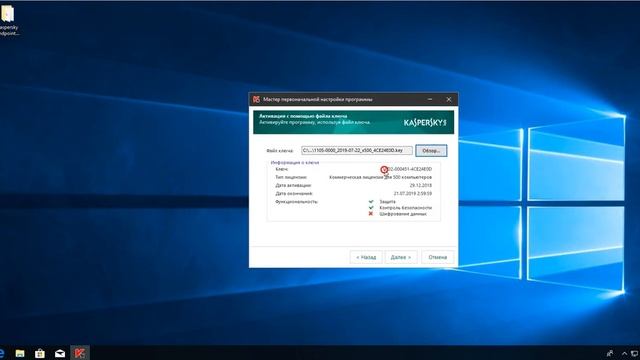640x360 pixels.
Task: Click the heading Активация с помощью файла ключа
Action: (x=303, y=116)
